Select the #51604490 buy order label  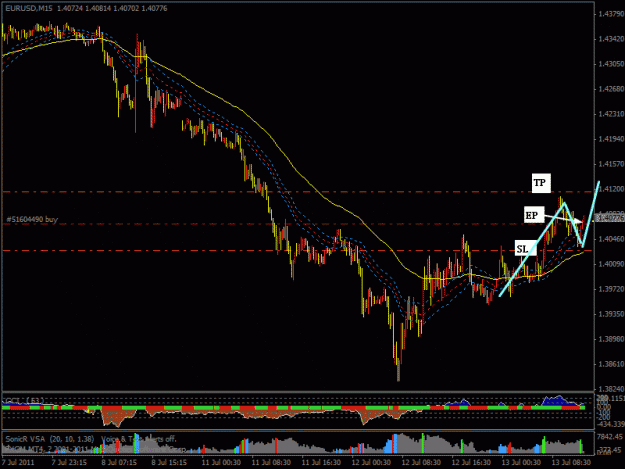pos(32,219)
